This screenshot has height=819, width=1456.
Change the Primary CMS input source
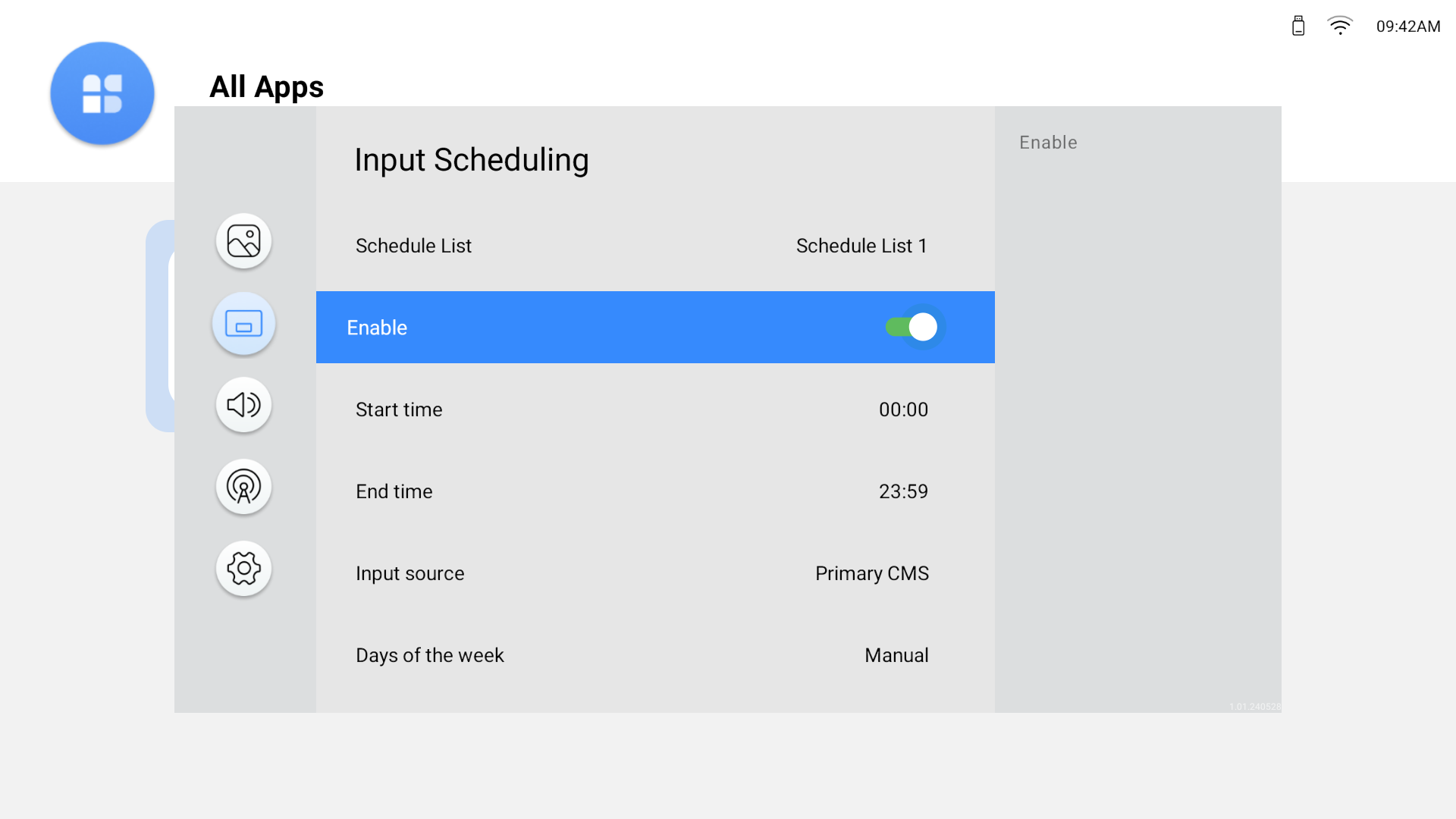[871, 573]
